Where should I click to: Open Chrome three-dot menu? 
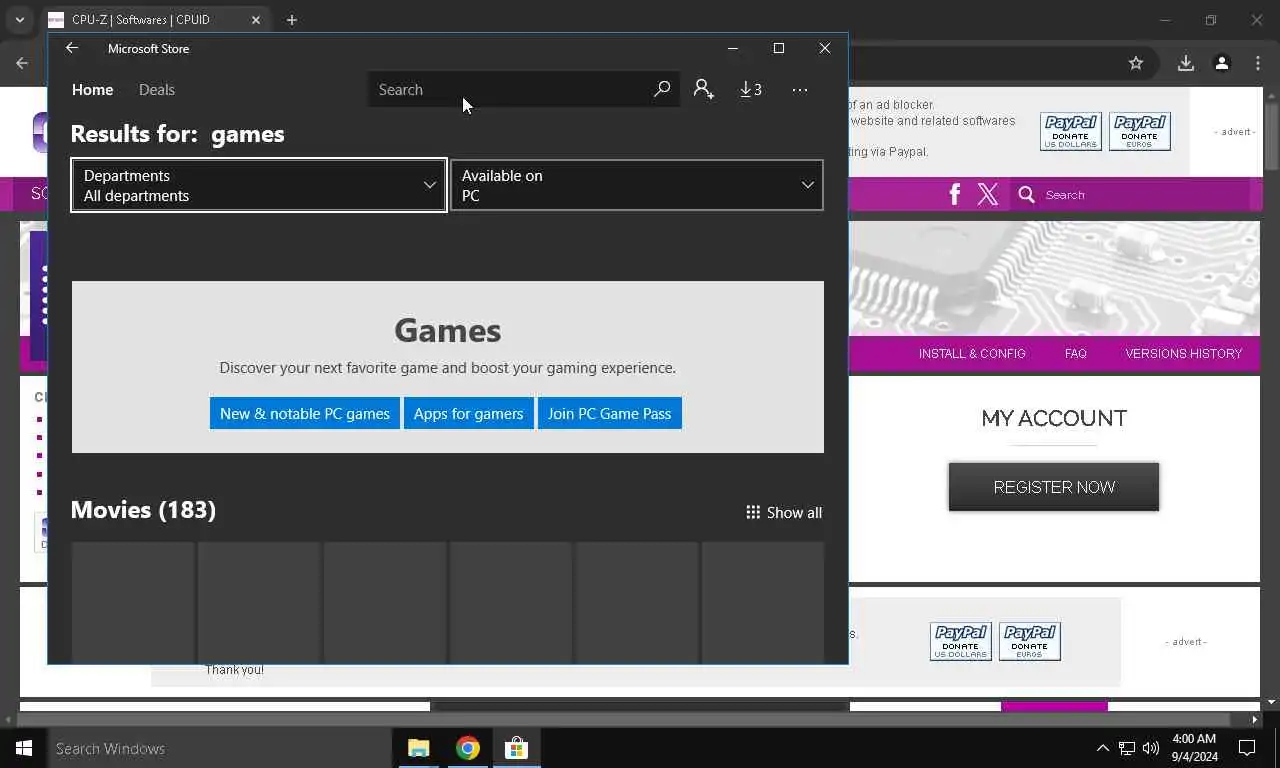(x=1258, y=63)
